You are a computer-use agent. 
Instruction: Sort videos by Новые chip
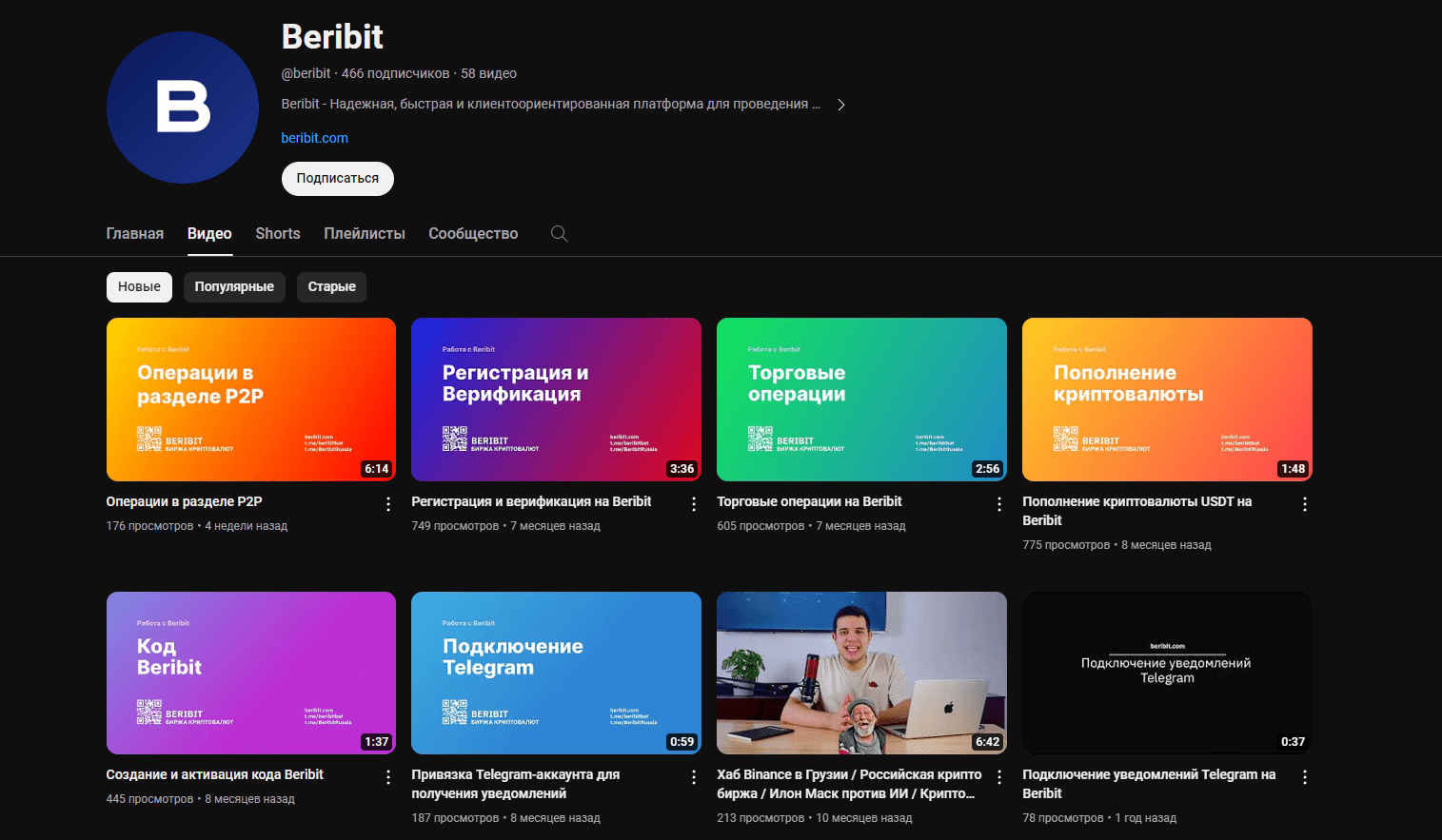point(139,287)
